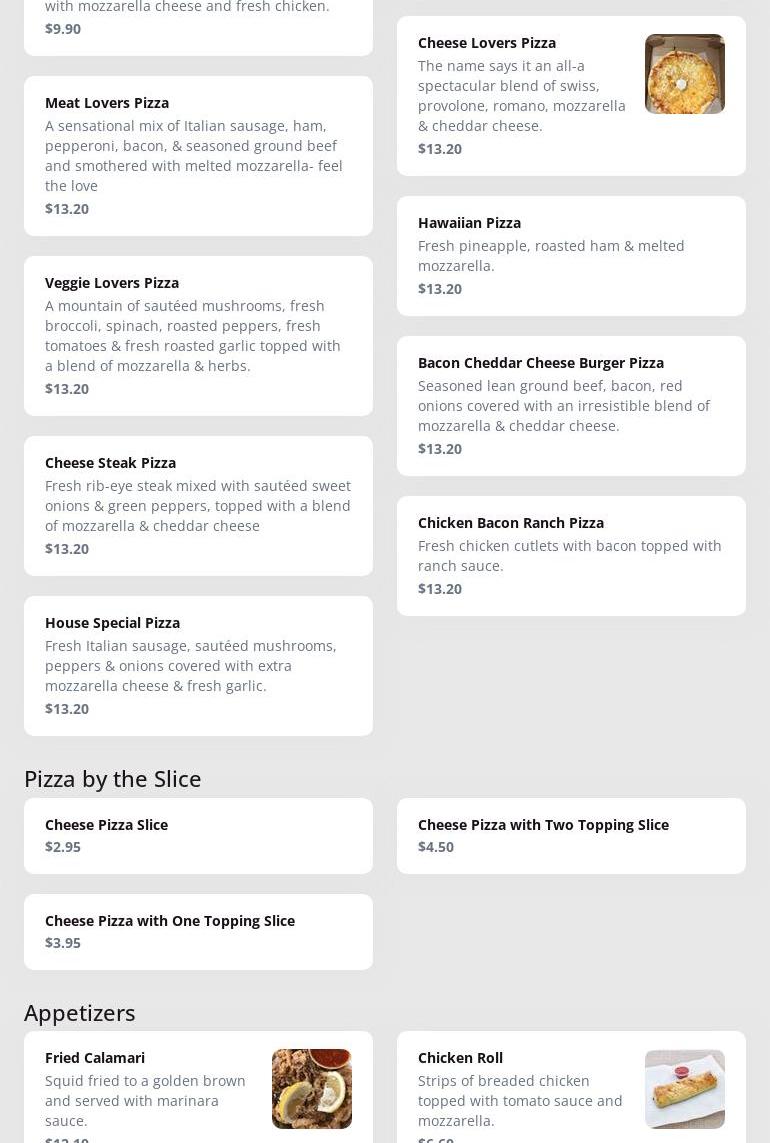
Task: Choose Bacon Cheddar Cheese Burger Pizza
Action: [x=571, y=406]
